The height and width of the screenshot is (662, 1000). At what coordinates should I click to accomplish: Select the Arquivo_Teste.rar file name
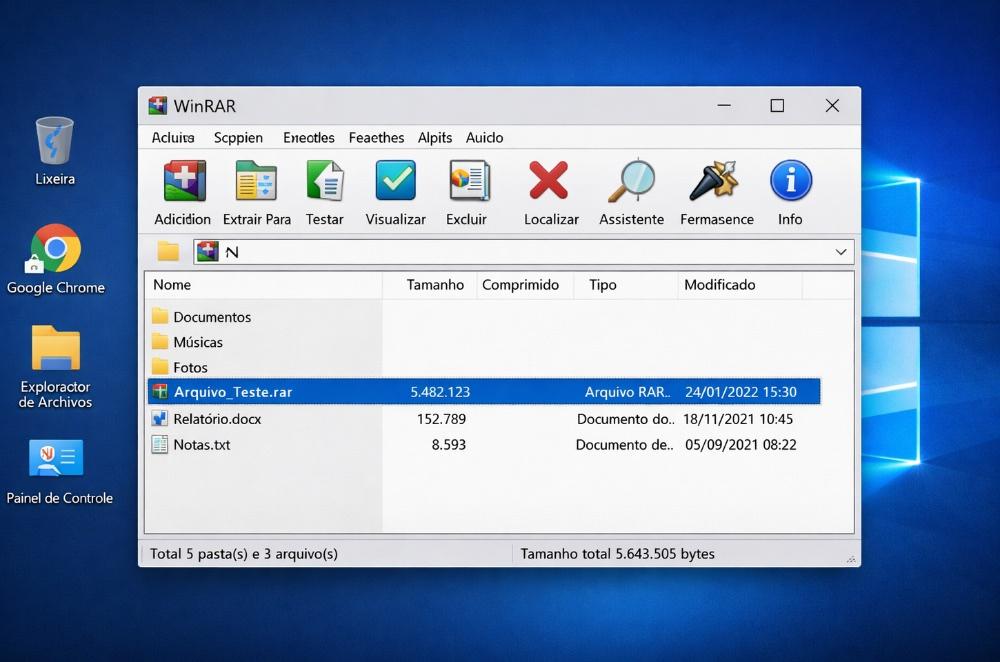[x=233, y=392]
